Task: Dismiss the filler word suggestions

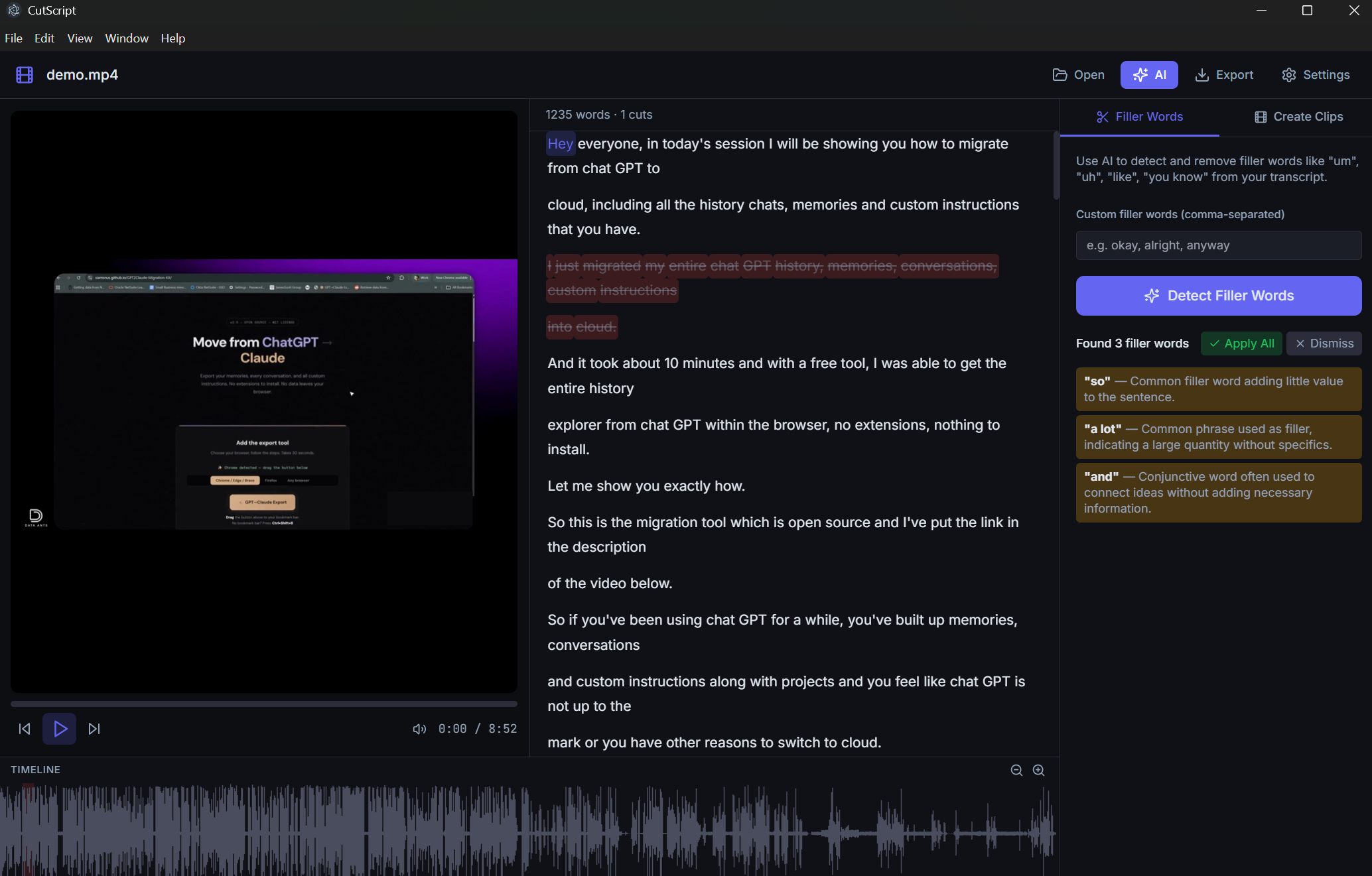Action: [x=1324, y=343]
